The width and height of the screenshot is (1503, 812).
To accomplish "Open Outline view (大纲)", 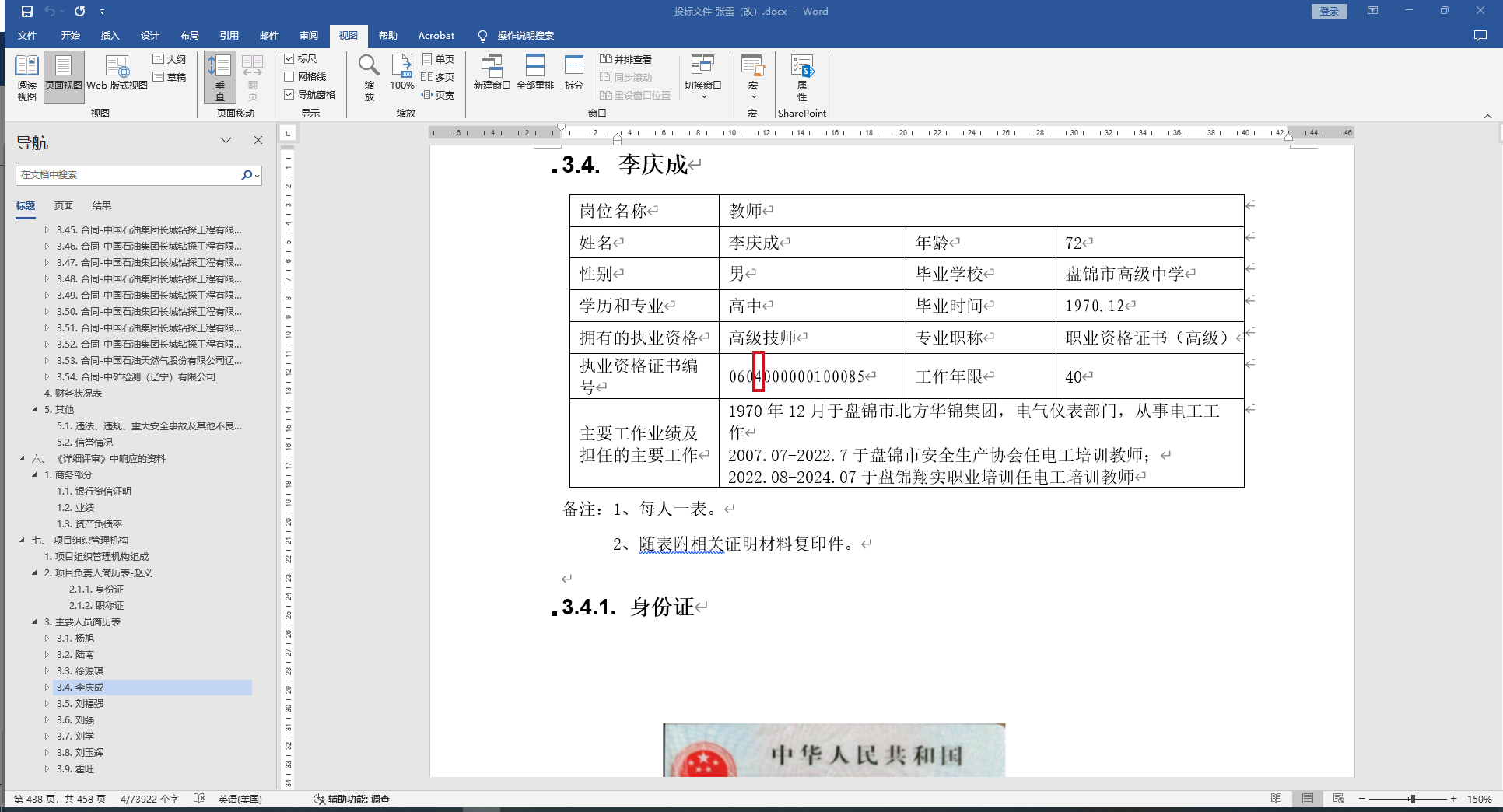I will 170,59.
